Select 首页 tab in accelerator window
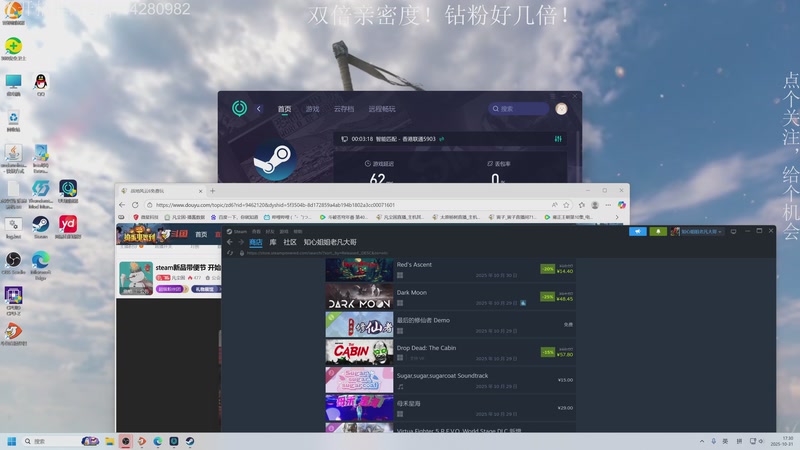 284,109
